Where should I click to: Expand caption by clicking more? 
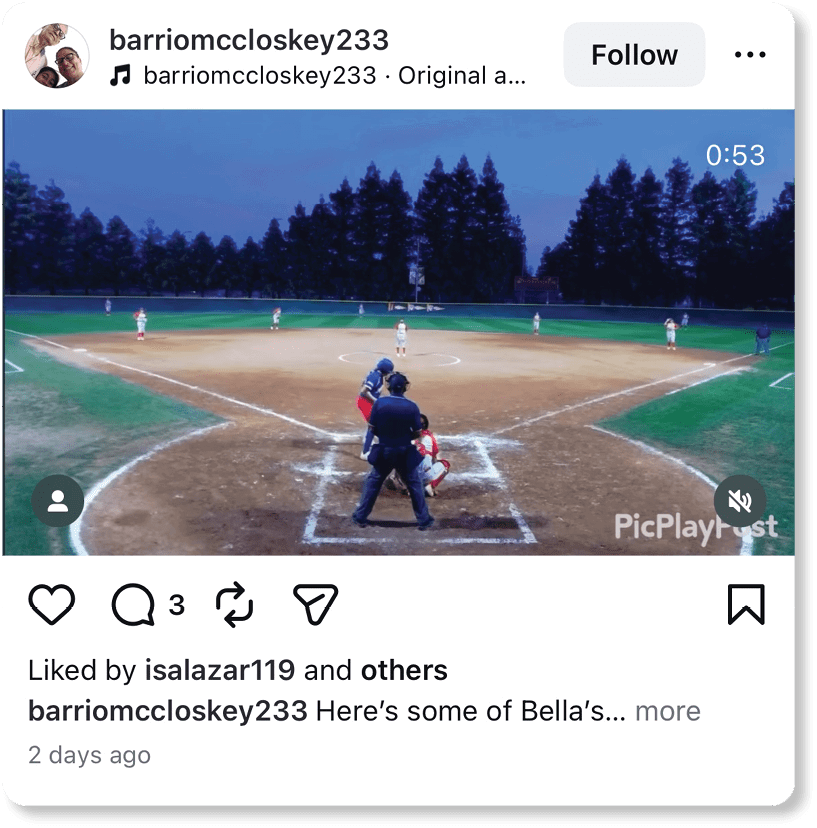pos(668,711)
